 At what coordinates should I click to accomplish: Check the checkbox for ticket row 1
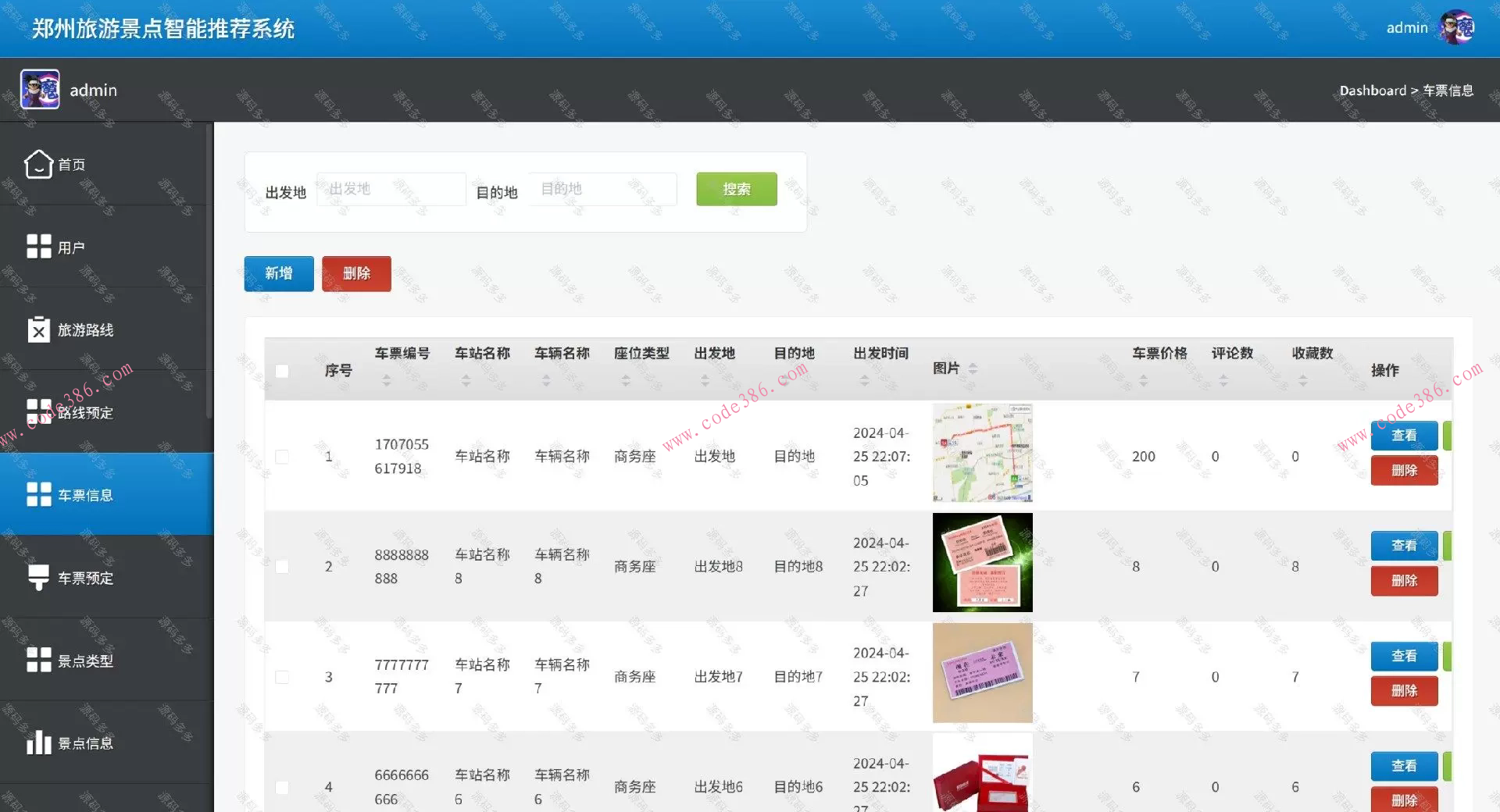click(x=282, y=457)
